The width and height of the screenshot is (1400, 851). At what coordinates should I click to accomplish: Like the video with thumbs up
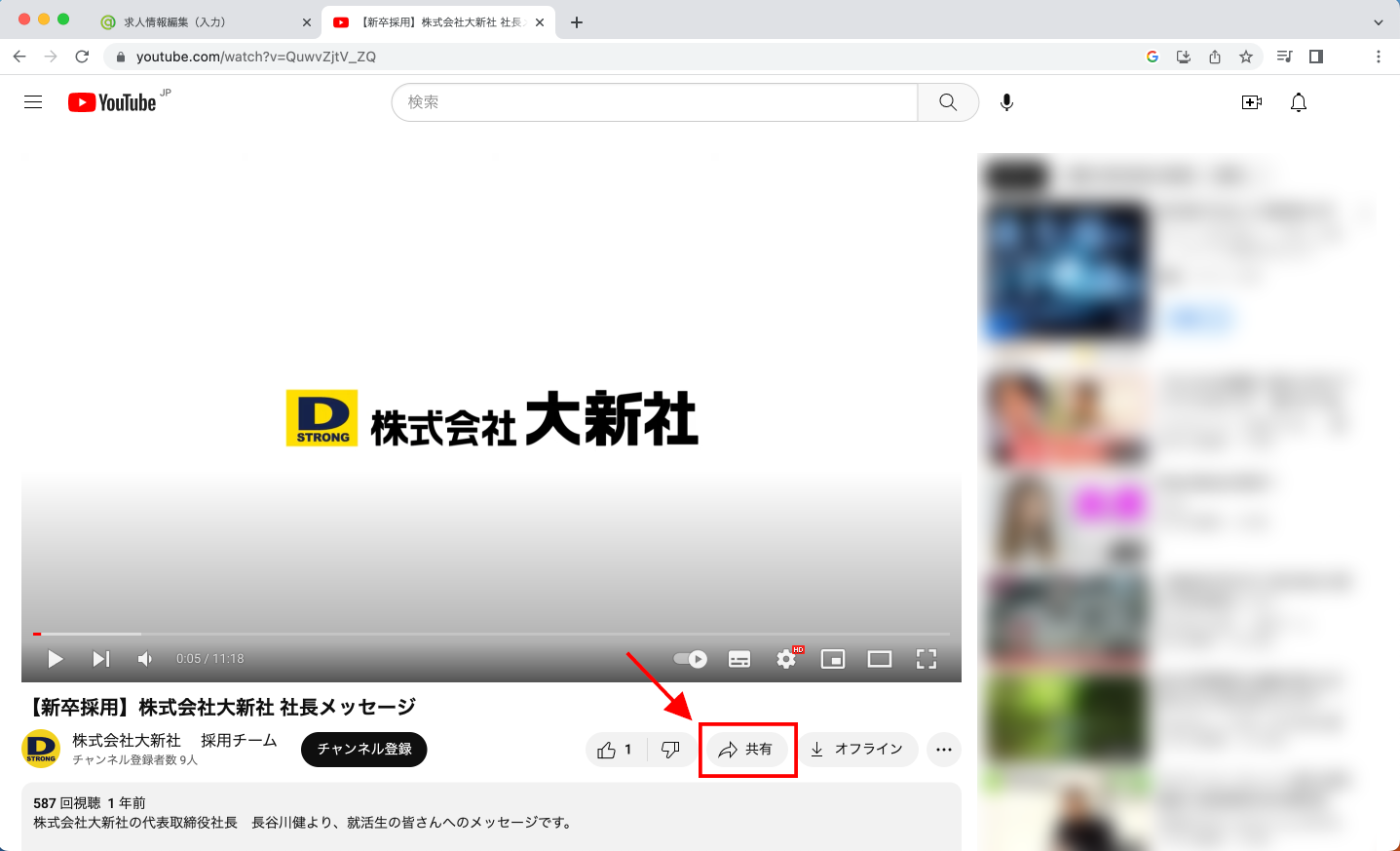616,750
